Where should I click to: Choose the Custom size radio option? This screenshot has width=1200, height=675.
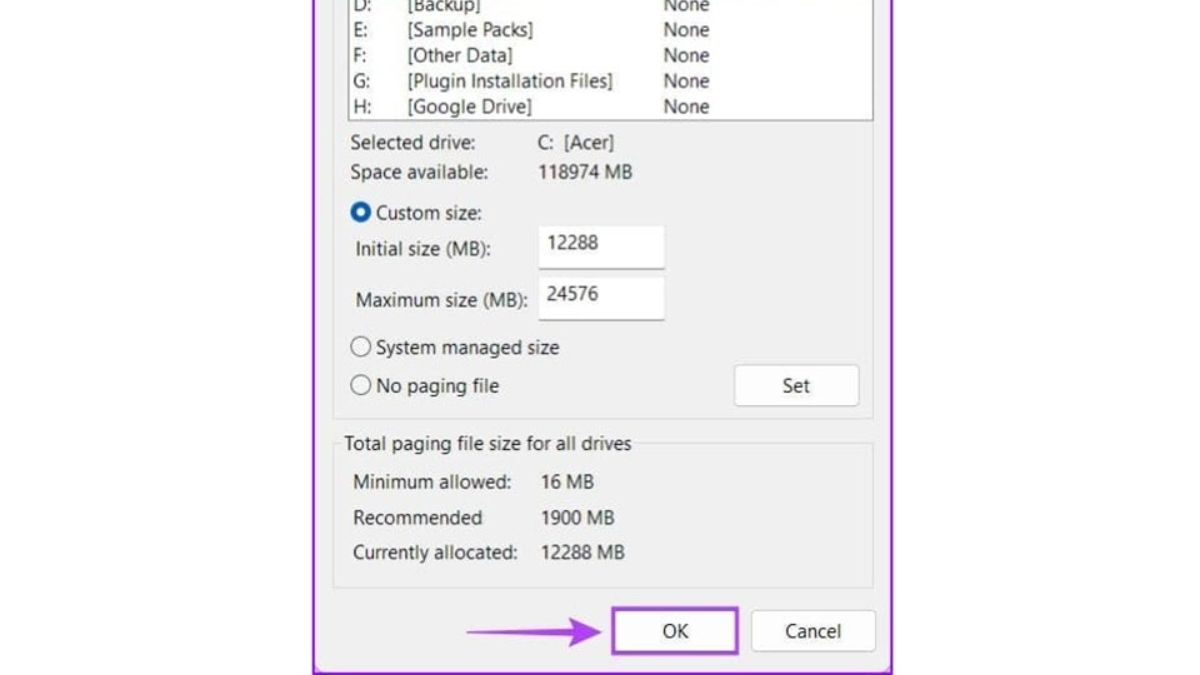click(361, 213)
